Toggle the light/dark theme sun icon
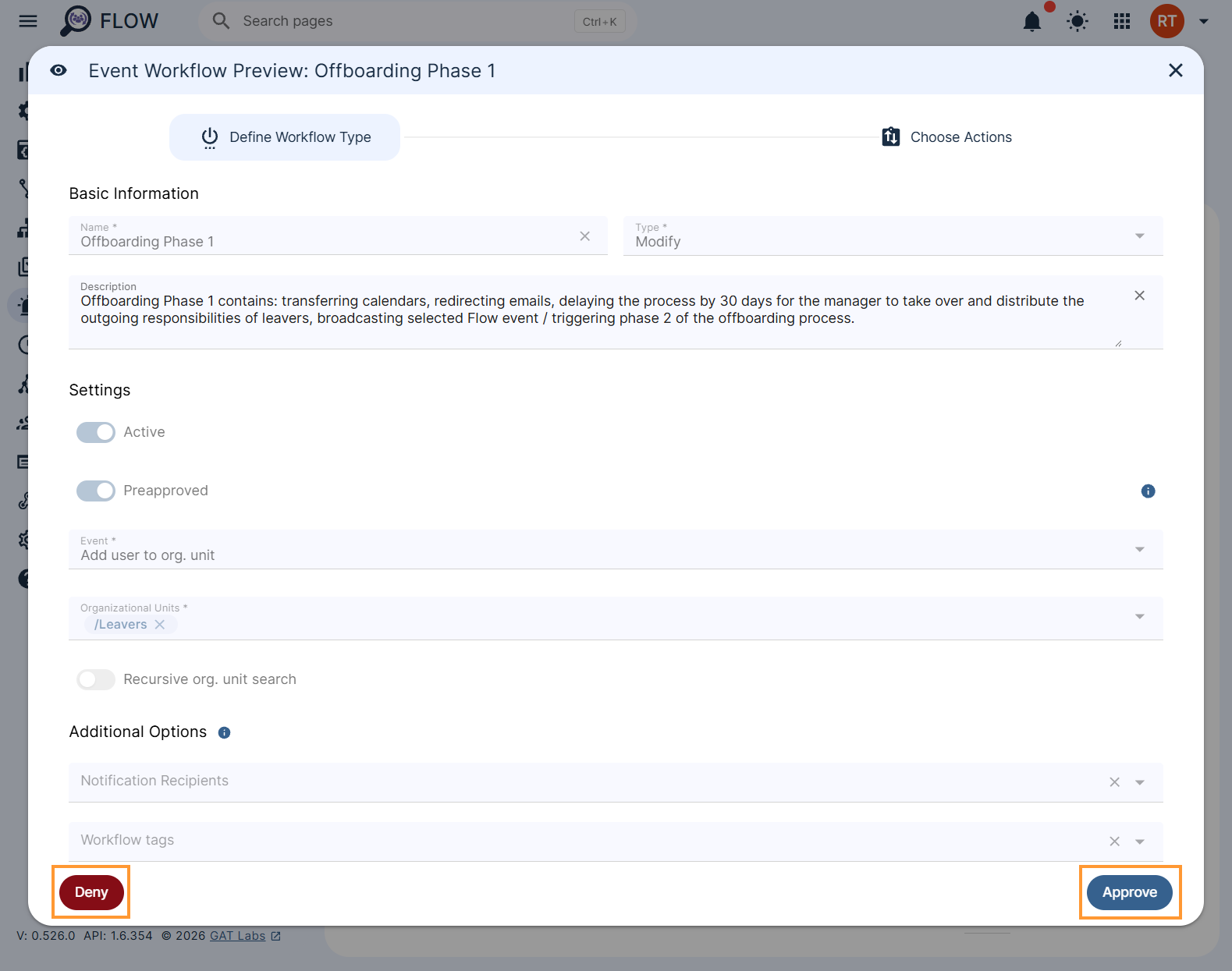Image resolution: width=1232 pixels, height=971 pixels. click(x=1078, y=21)
